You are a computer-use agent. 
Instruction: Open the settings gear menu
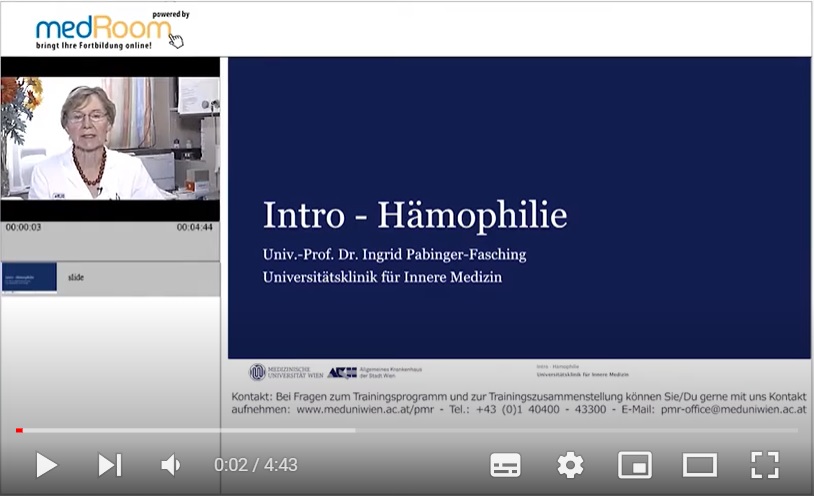coord(570,464)
